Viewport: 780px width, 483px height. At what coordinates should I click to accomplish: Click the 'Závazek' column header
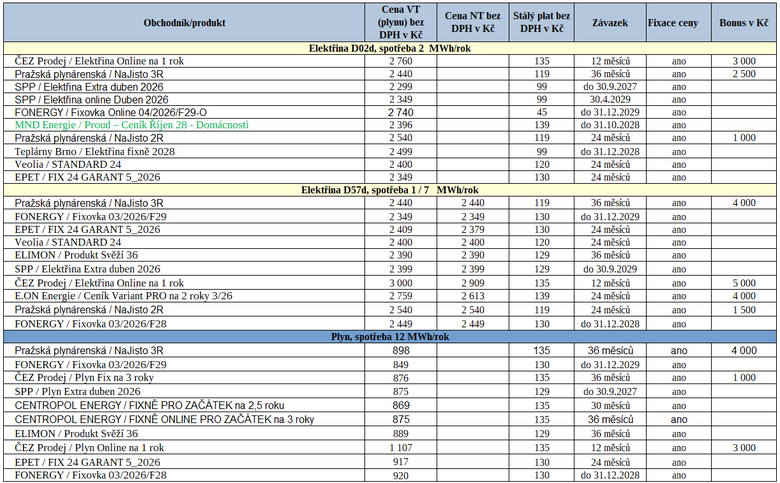click(x=610, y=23)
